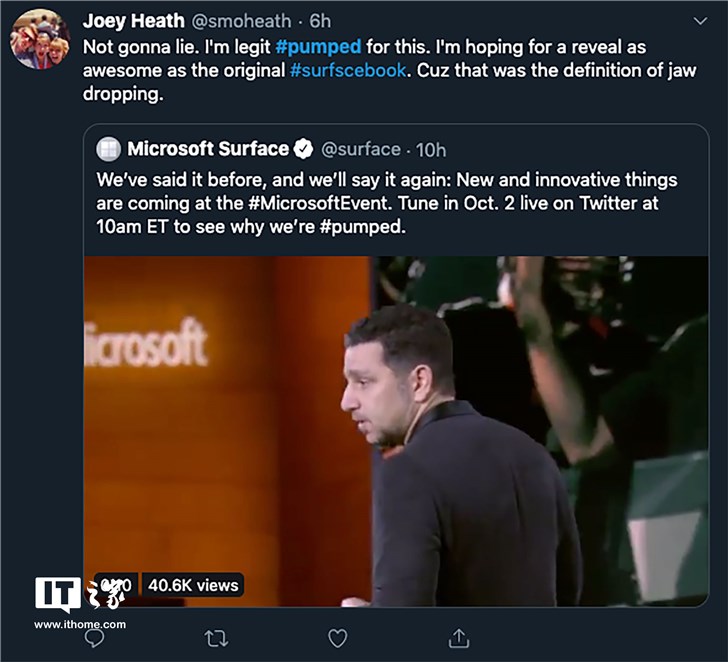The image size is (728, 662).
Task: Retweet this tweet using the retweet icon
Action: [216, 637]
